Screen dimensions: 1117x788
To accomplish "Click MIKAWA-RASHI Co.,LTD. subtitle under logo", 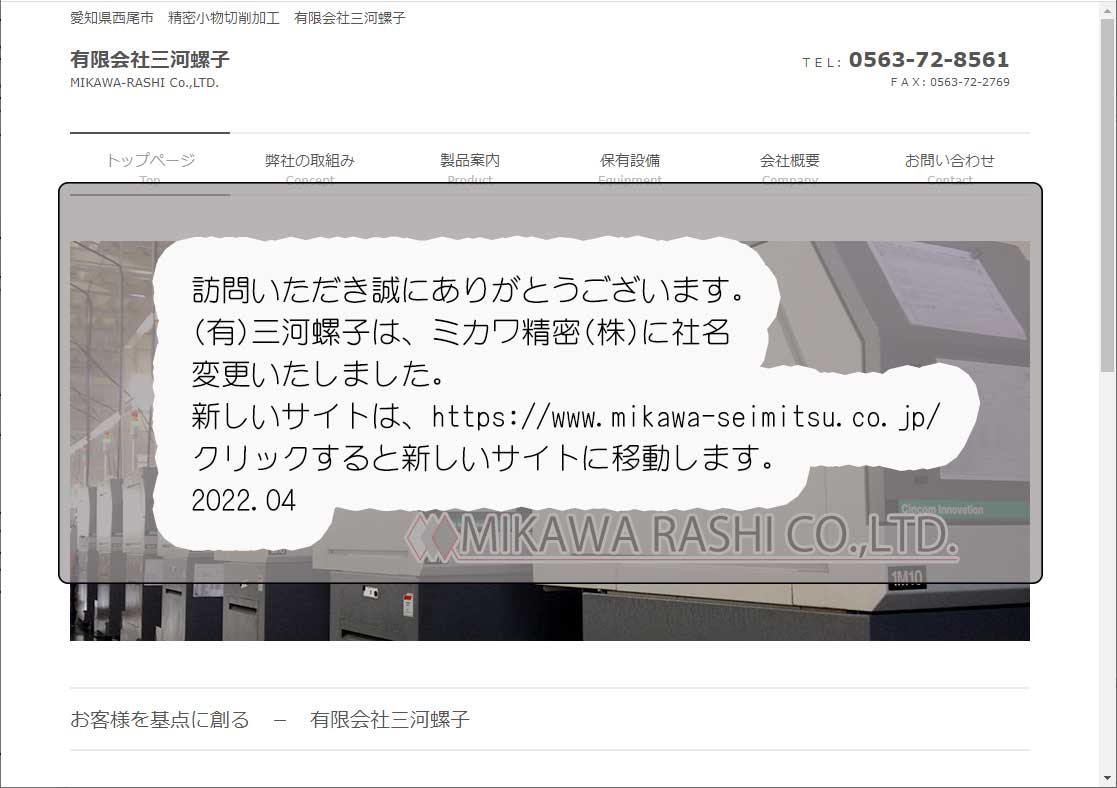I will (145, 83).
